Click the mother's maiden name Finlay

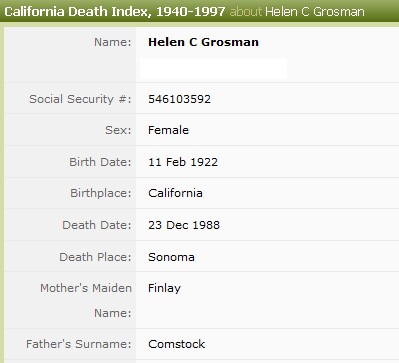tap(164, 288)
